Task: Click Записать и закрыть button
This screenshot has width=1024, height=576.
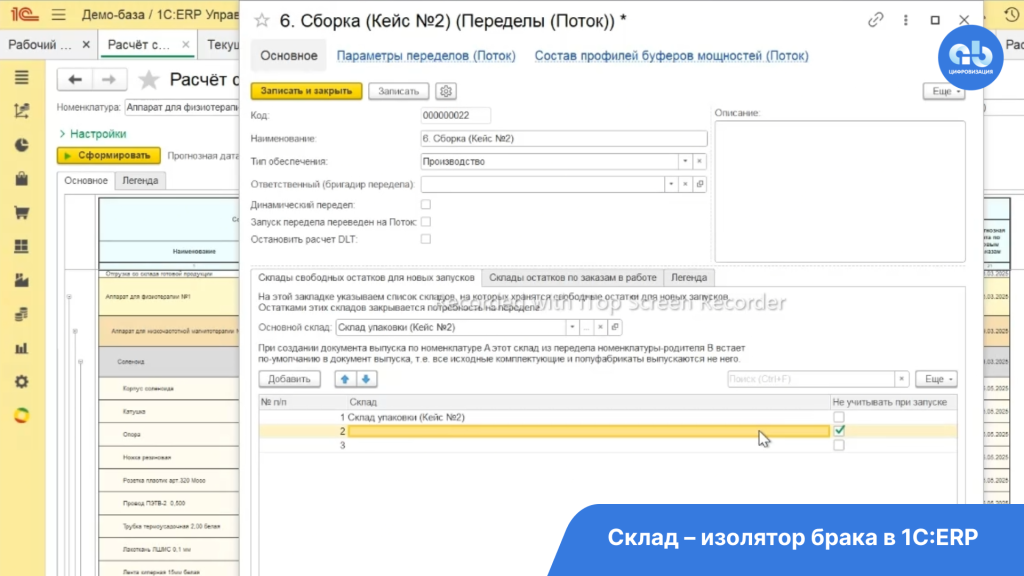Action: click(306, 91)
